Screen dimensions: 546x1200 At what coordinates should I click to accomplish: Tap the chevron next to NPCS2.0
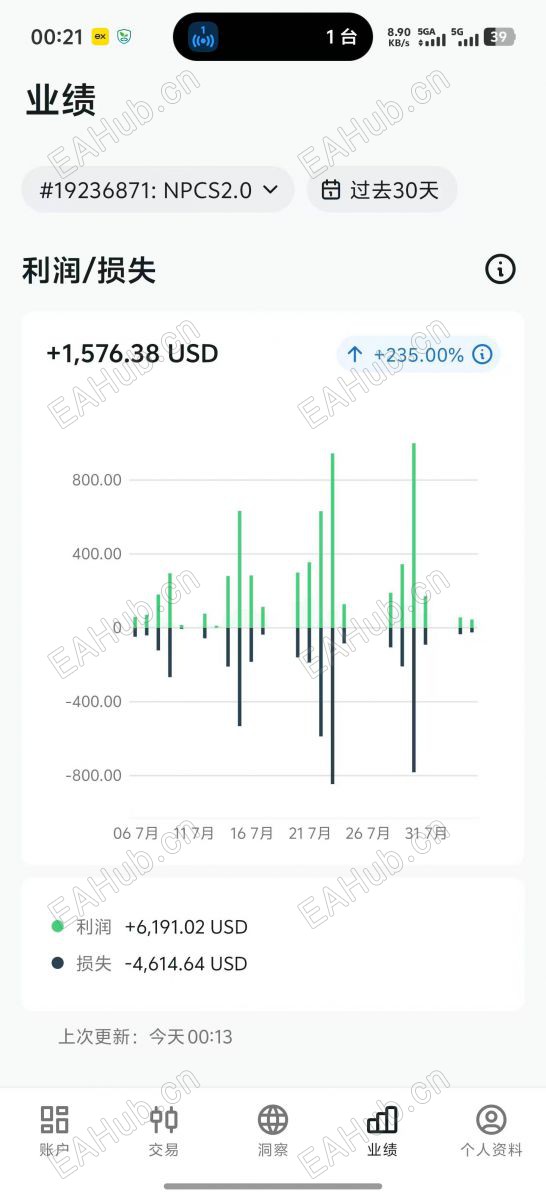click(x=270, y=190)
